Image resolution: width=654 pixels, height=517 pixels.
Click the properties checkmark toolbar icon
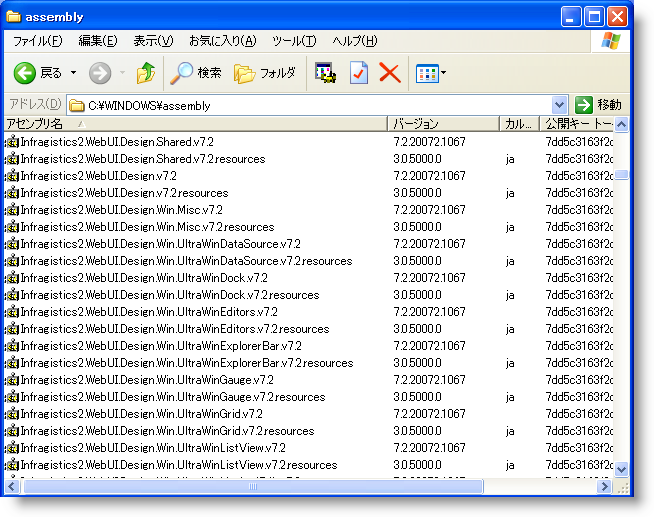point(358,73)
